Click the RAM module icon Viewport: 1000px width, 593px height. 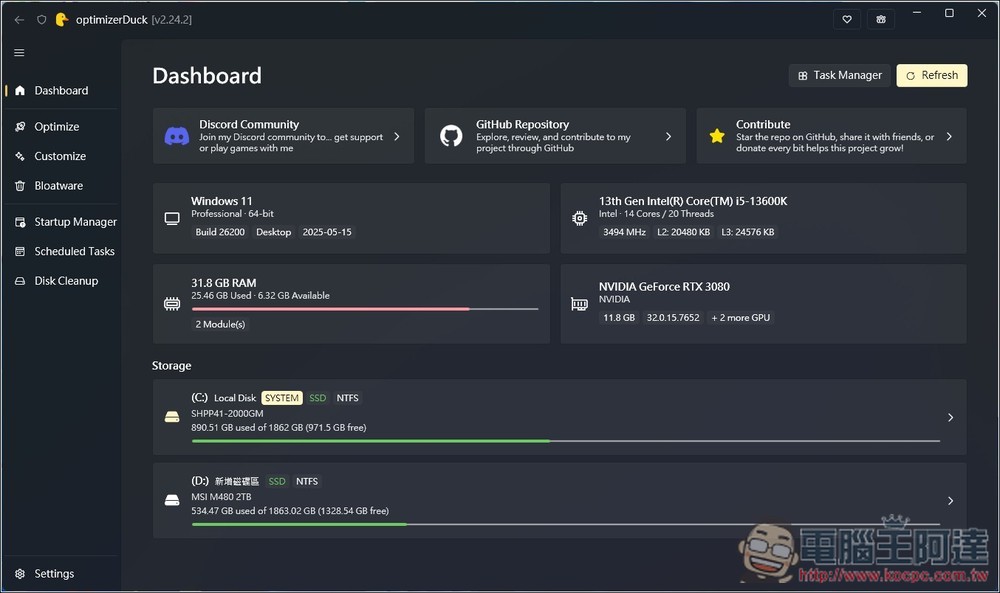click(x=172, y=304)
